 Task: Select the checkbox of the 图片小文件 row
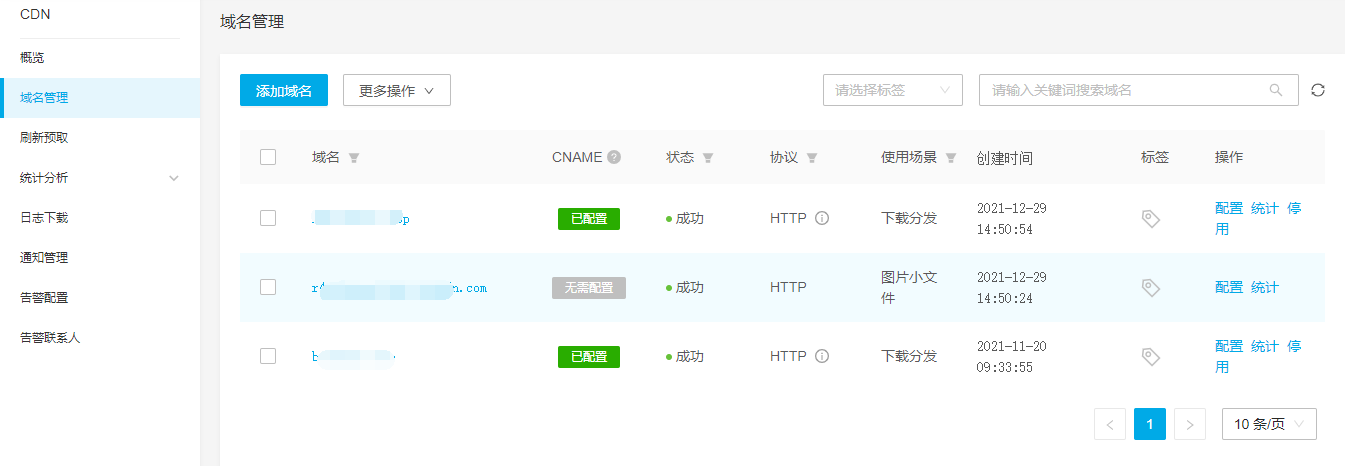pyautogui.click(x=268, y=287)
